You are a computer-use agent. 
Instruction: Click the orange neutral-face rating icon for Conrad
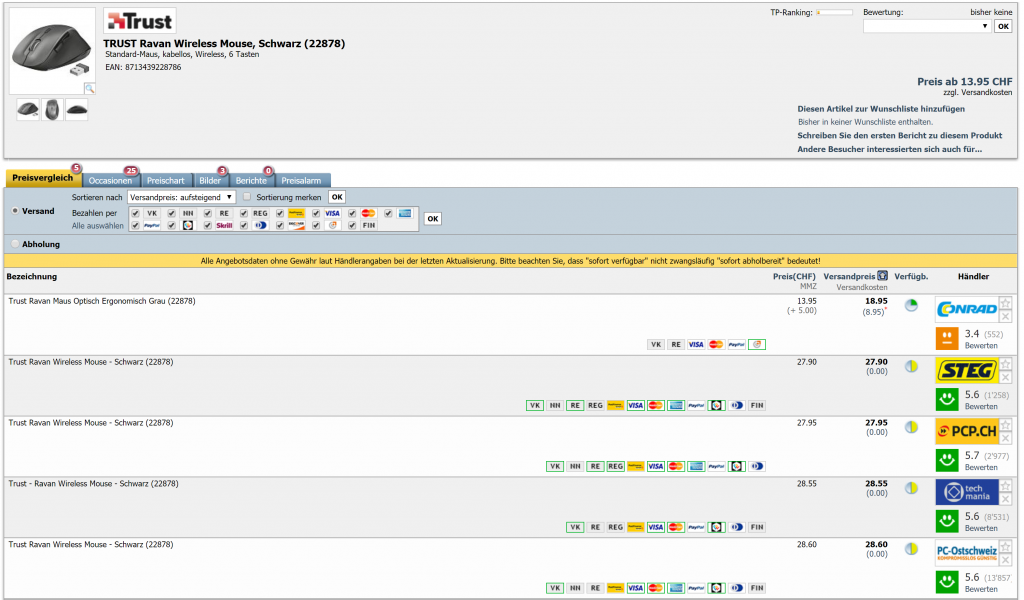pos(947,338)
